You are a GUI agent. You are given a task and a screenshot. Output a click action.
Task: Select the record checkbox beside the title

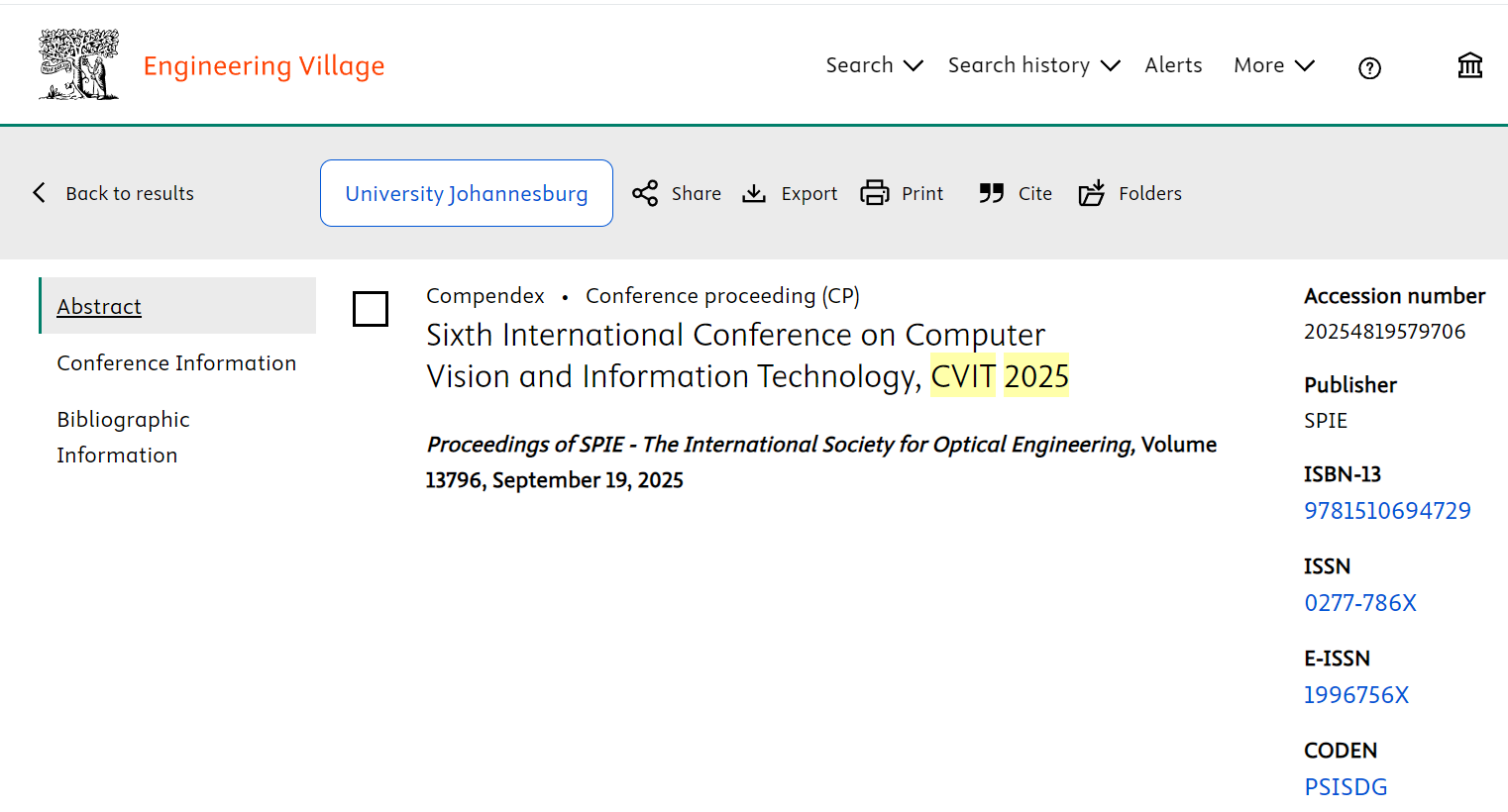[x=371, y=309]
